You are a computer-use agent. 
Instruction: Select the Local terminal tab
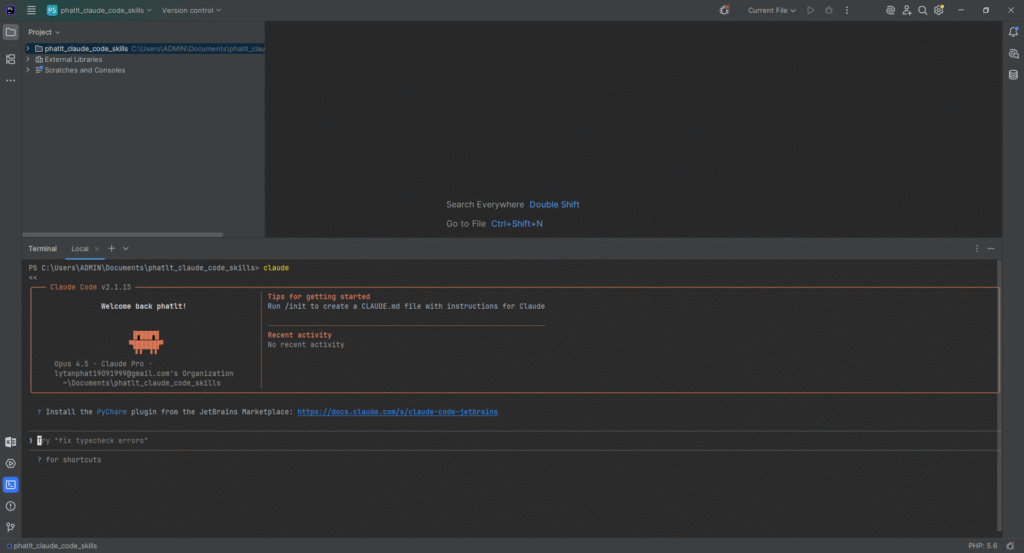tap(80, 248)
